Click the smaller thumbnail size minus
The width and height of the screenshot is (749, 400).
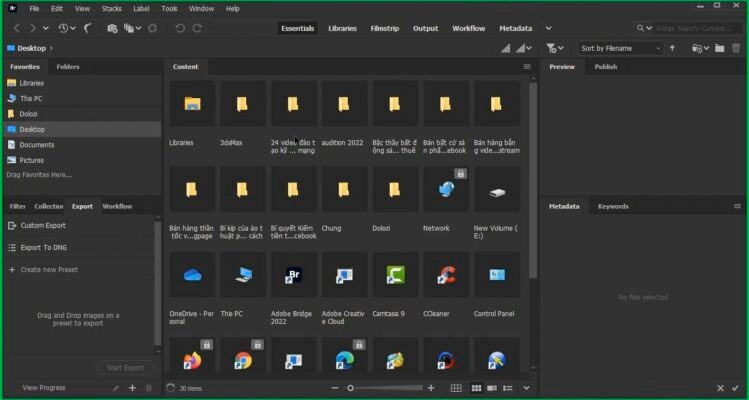tap(335, 388)
